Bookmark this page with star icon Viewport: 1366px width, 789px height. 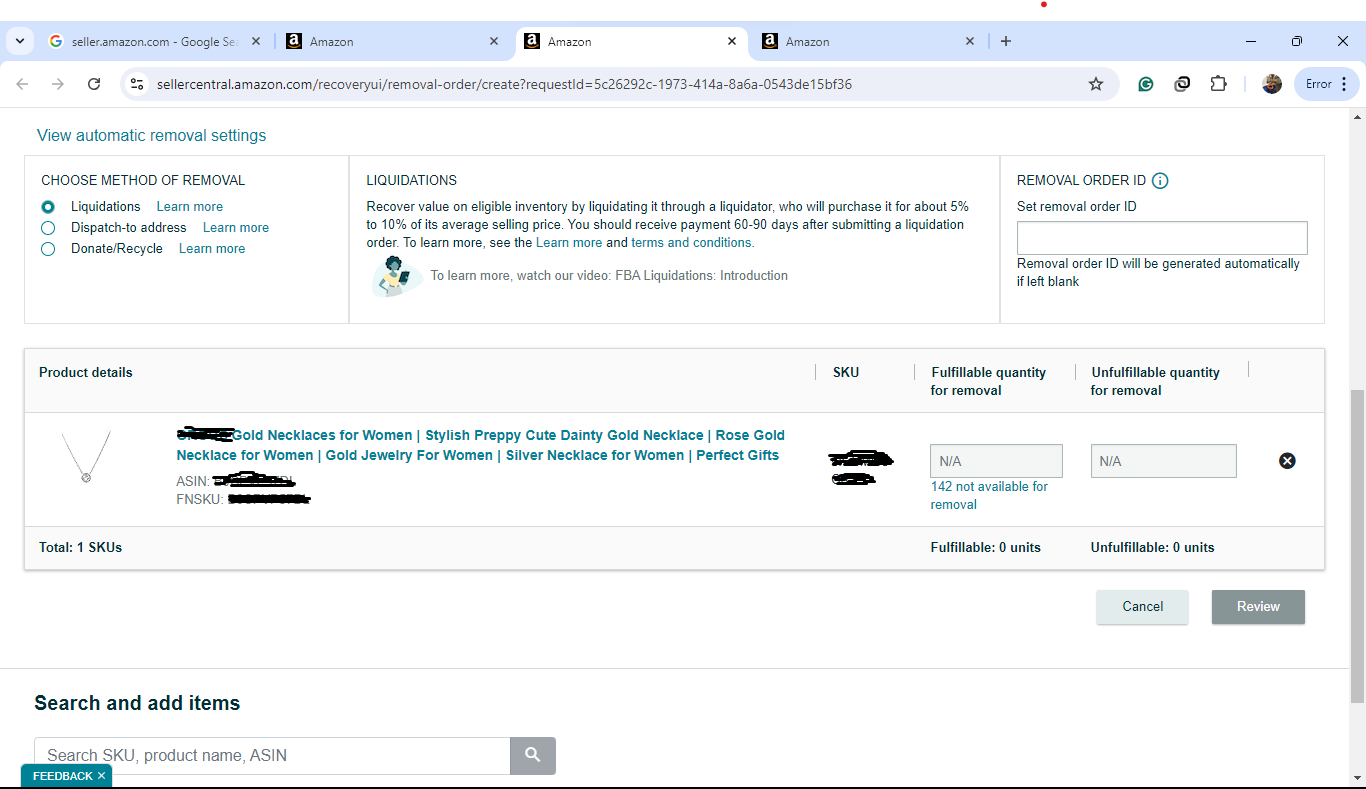coord(1096,84)
